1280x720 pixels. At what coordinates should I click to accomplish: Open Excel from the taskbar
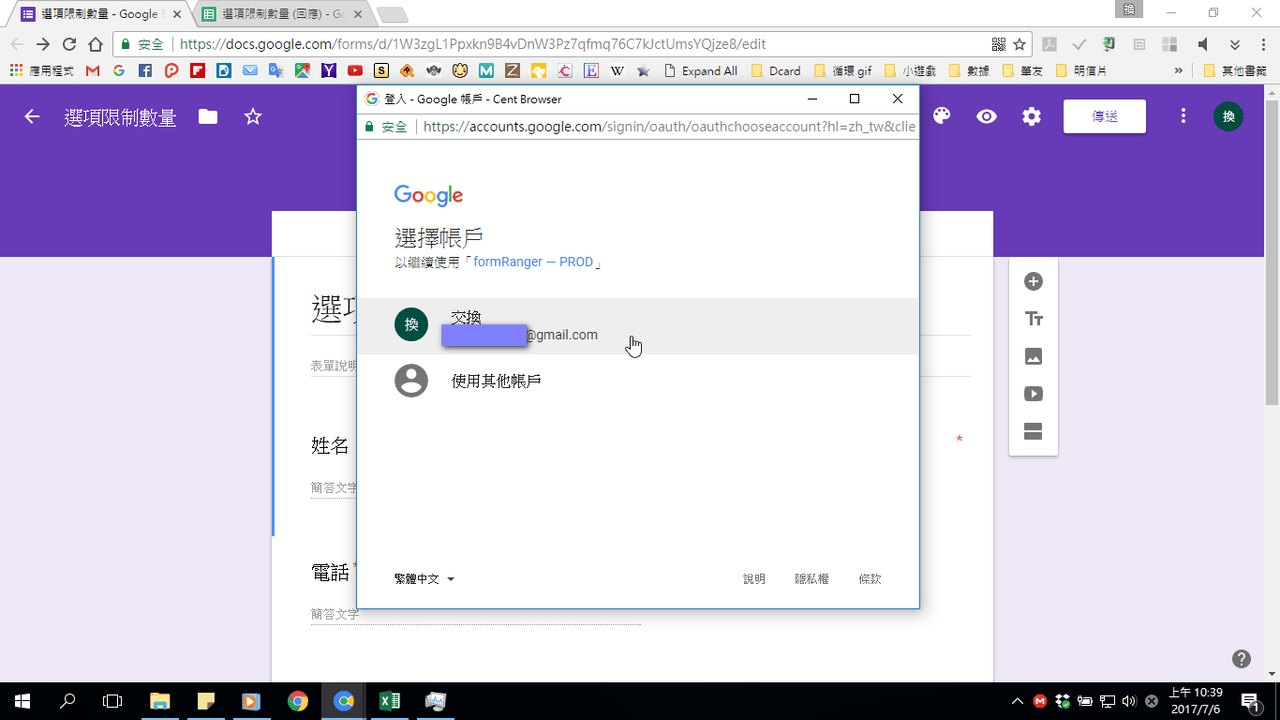[389, 701]
